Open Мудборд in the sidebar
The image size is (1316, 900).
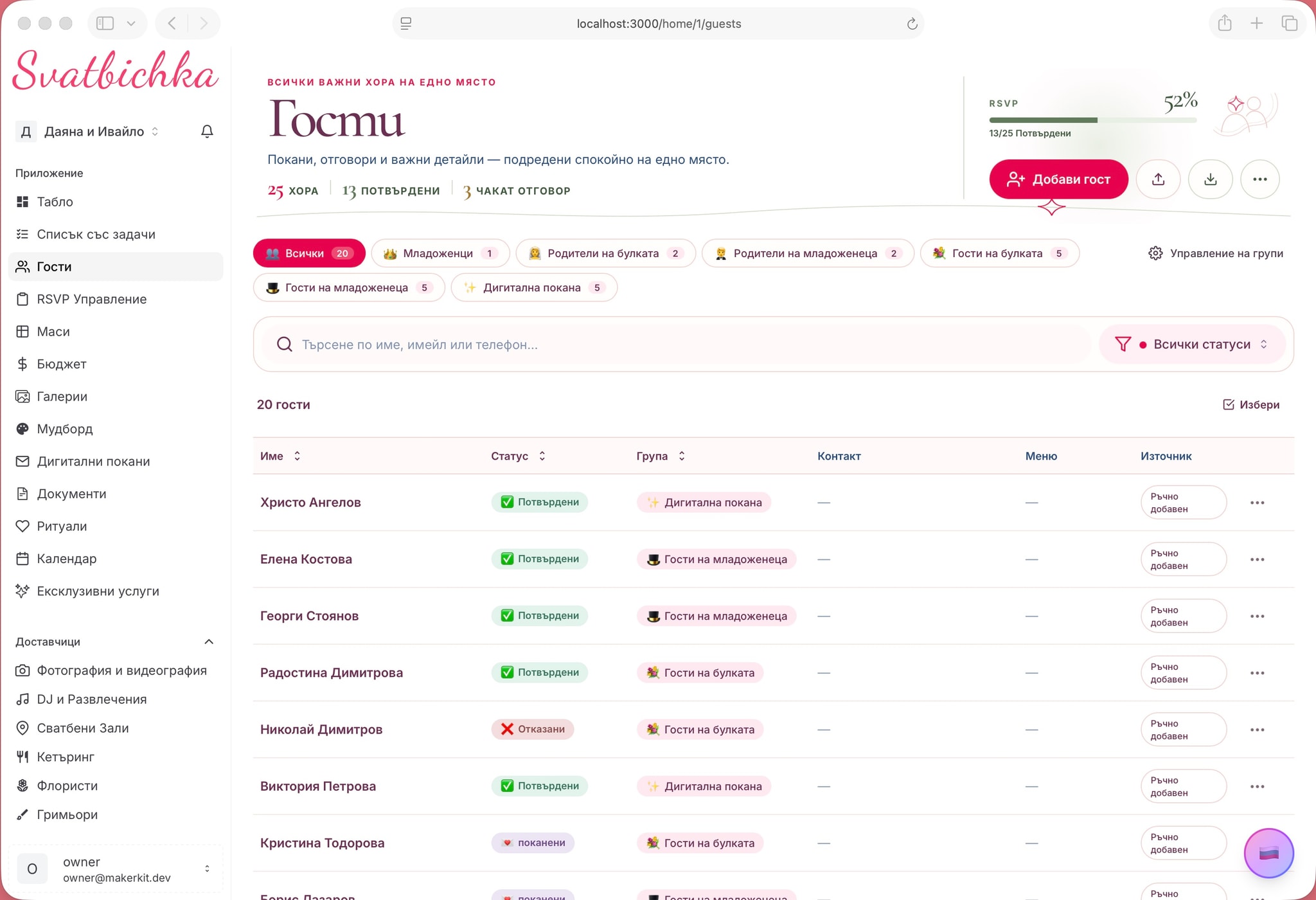point(116,429)
